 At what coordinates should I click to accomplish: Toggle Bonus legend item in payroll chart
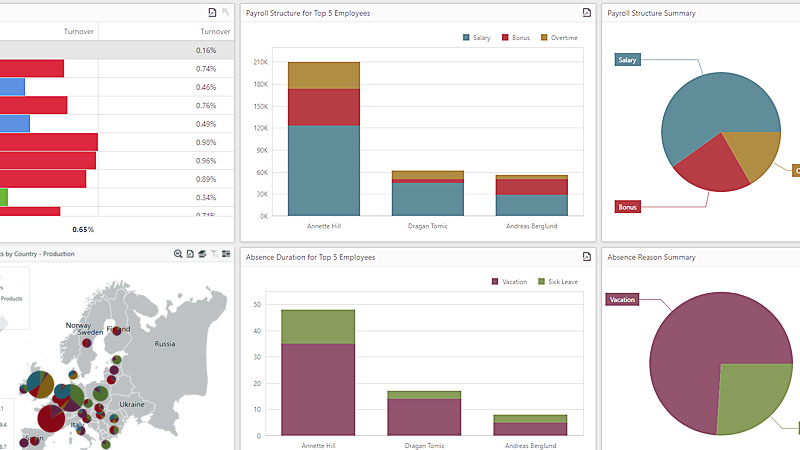516,37
